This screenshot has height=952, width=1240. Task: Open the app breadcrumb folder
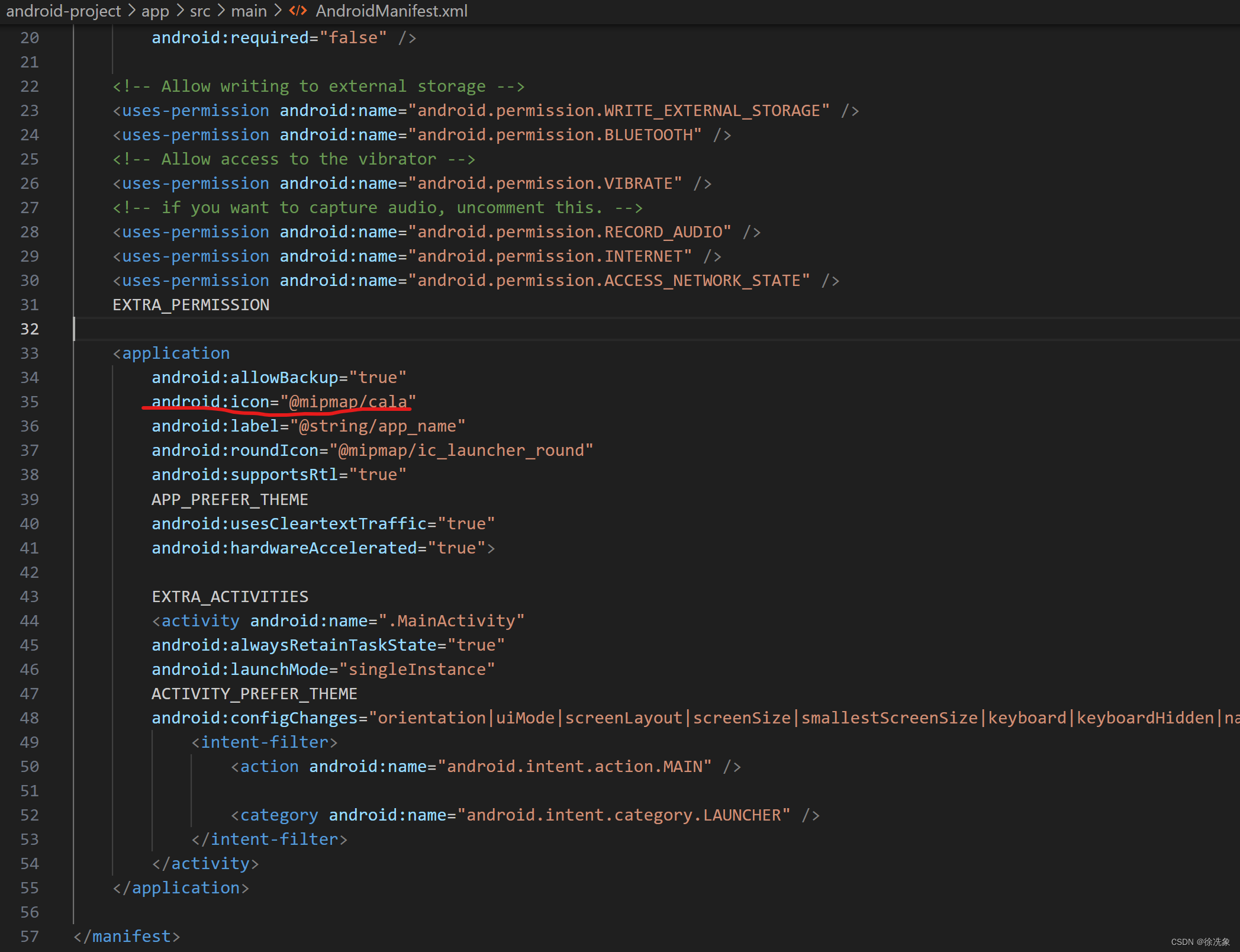click(x=155, y=11)
